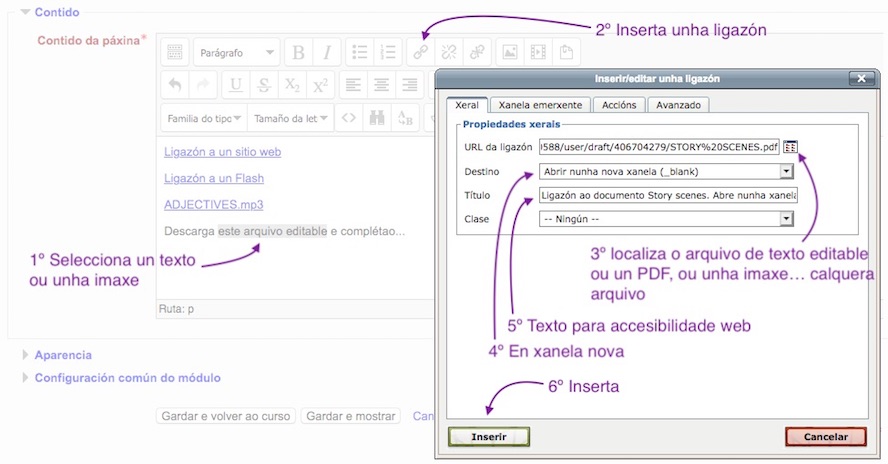
Task: Click the prevent automatic linking icon
Action: [x=477, y=53]
